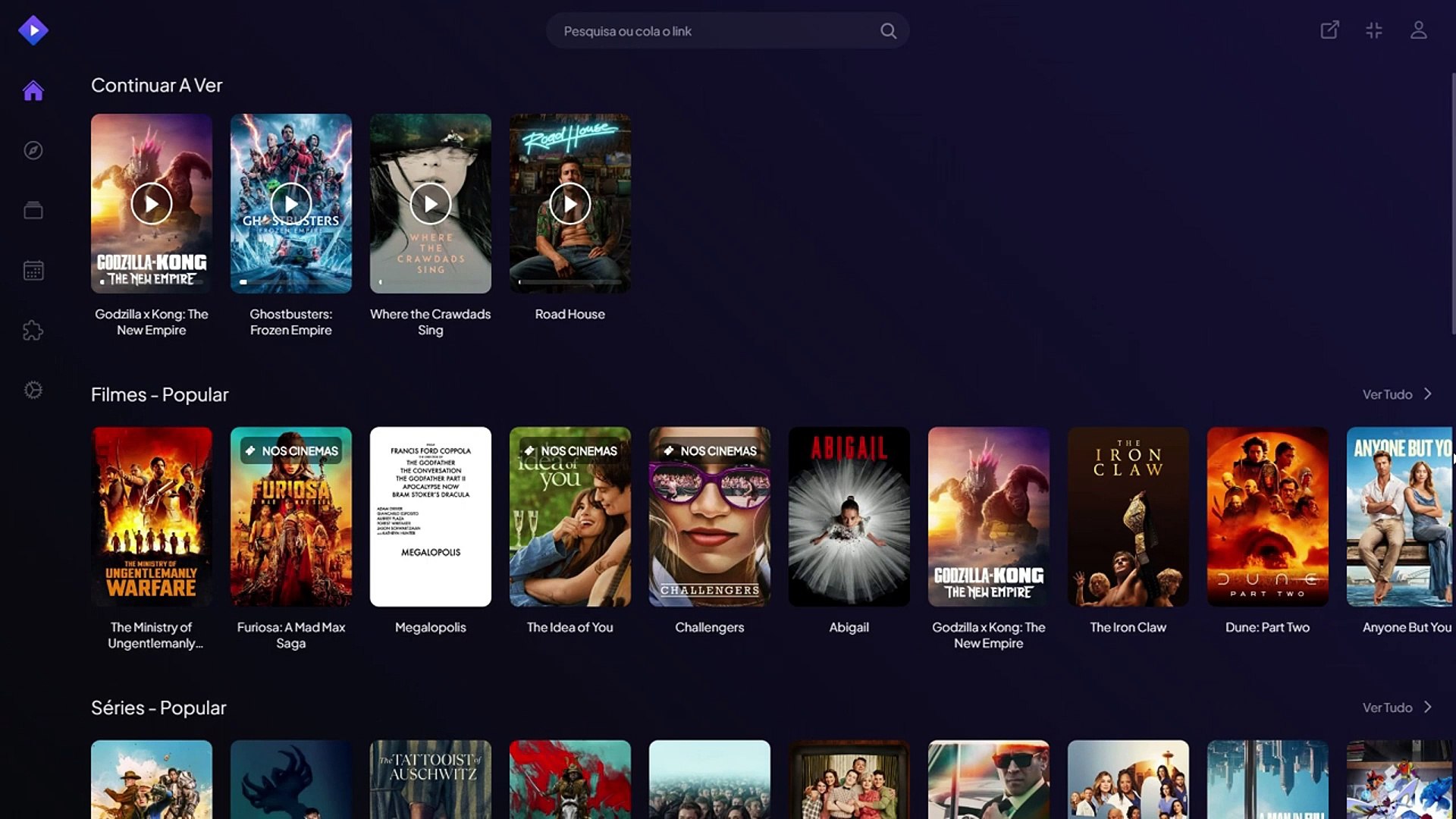1456x819 pixels.
Task: Play Godzilla x Kong in Continuar A Ver
Action: [152, 204]
